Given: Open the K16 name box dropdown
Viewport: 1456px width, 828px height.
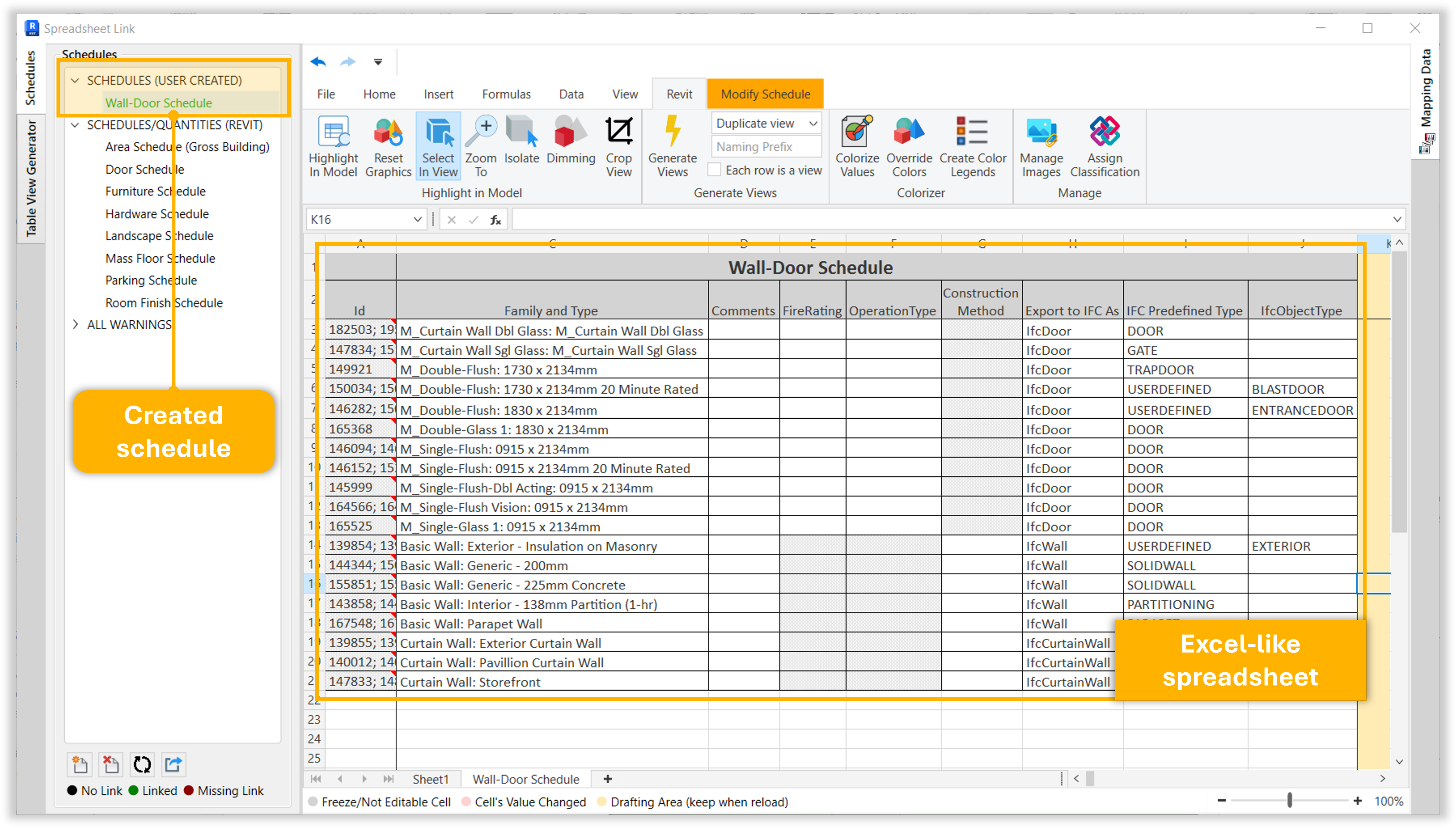Looking at the screenshot, I should (x=417, y=220).
